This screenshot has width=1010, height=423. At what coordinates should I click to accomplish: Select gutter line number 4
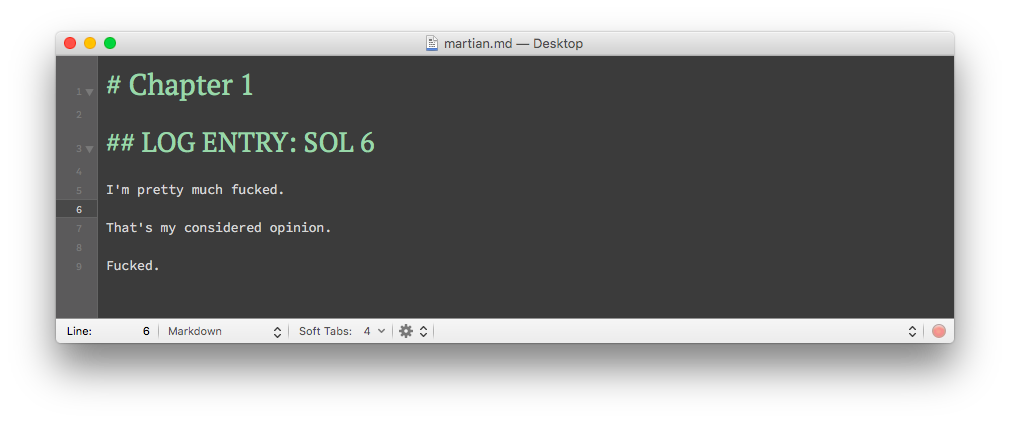(79, 171)
